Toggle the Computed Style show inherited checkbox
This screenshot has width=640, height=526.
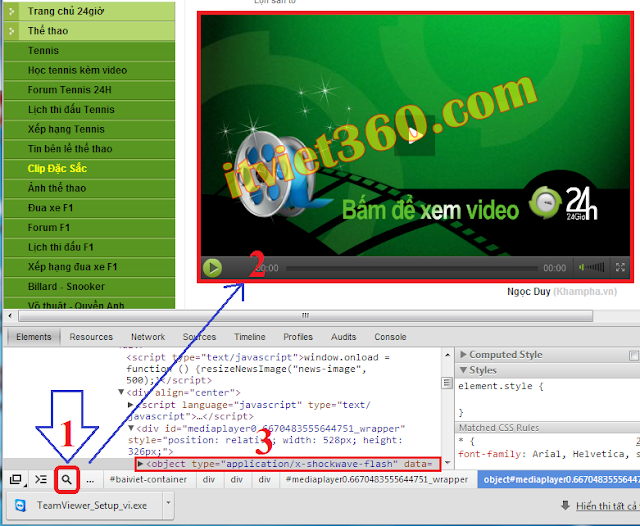tap(634, 355)
